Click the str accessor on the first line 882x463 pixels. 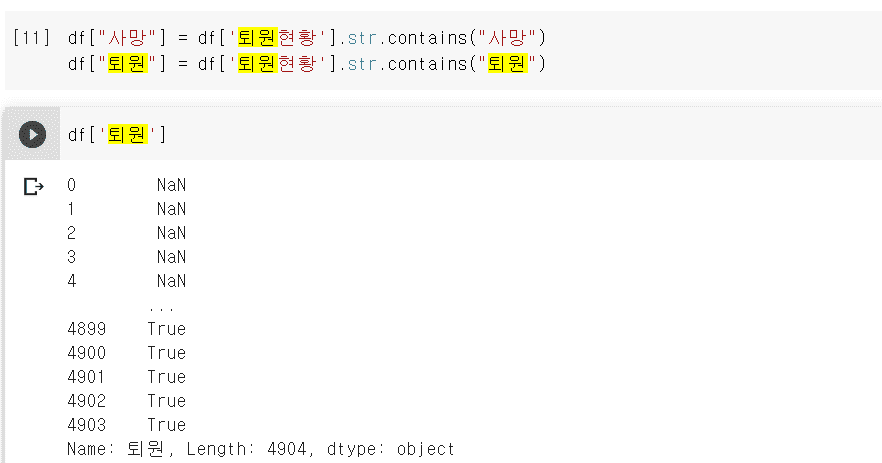click(362, 38)
